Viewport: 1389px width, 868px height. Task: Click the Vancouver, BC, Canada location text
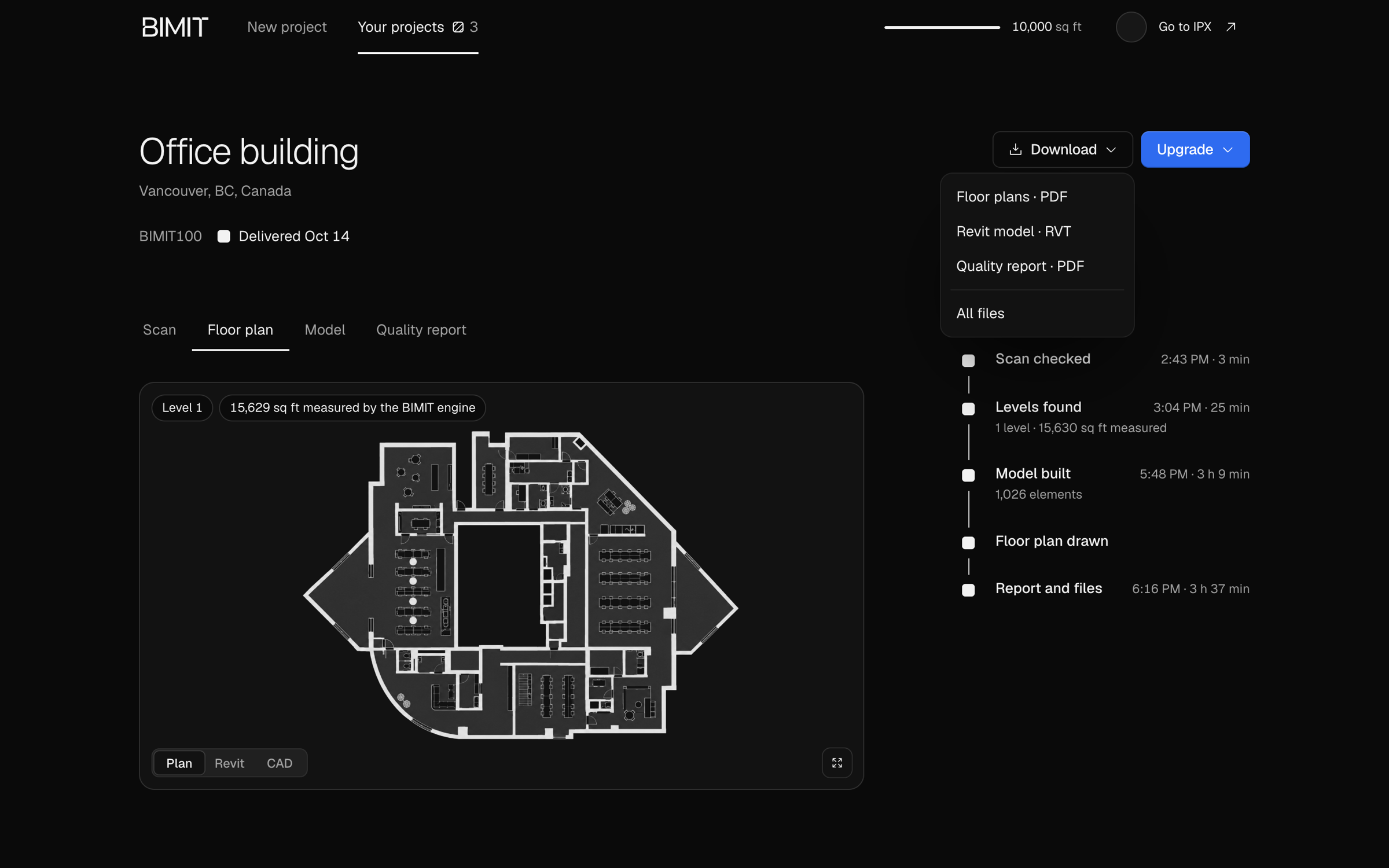click(215, 191)
